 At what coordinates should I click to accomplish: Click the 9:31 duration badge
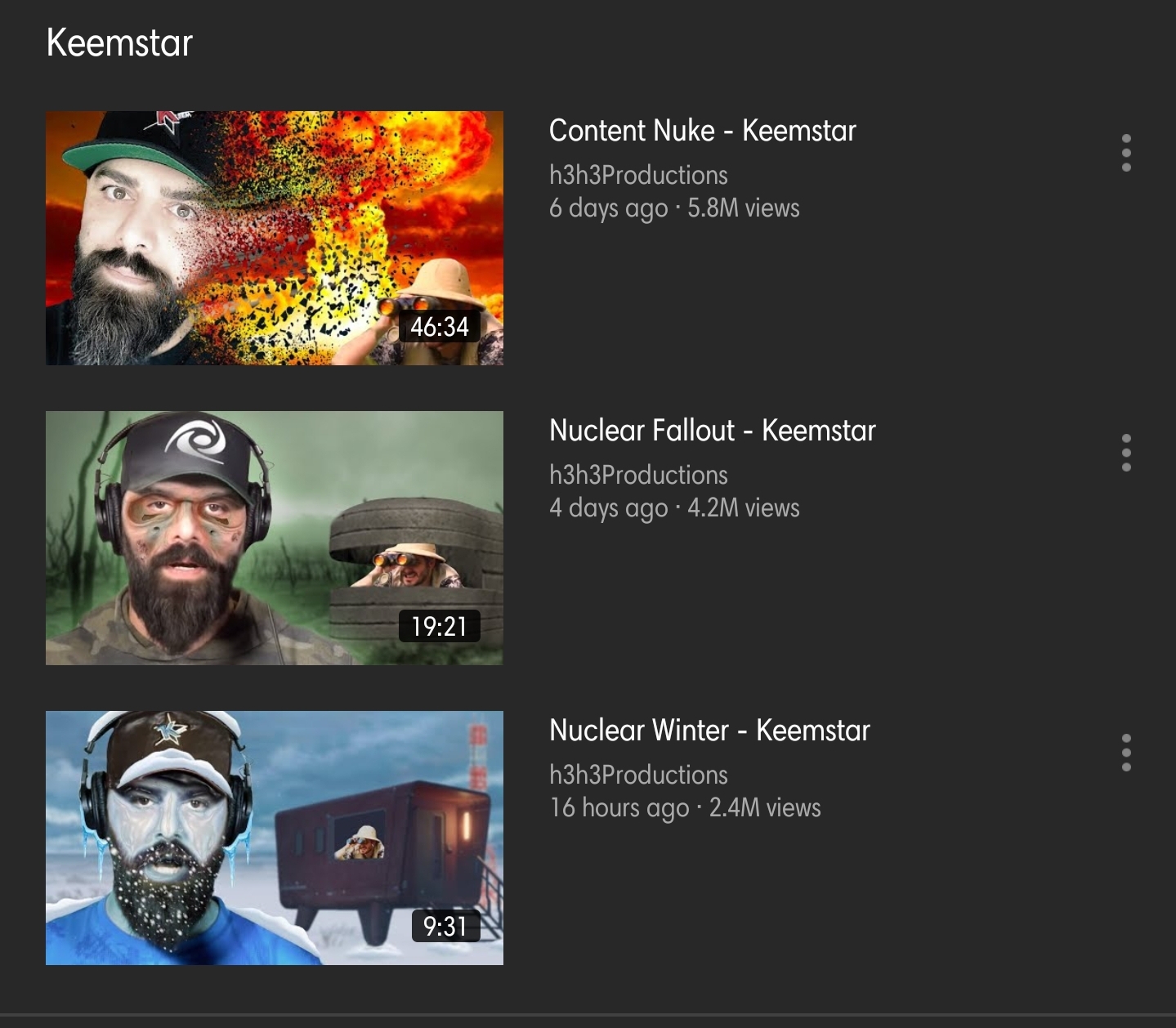[x=445, y=927]
